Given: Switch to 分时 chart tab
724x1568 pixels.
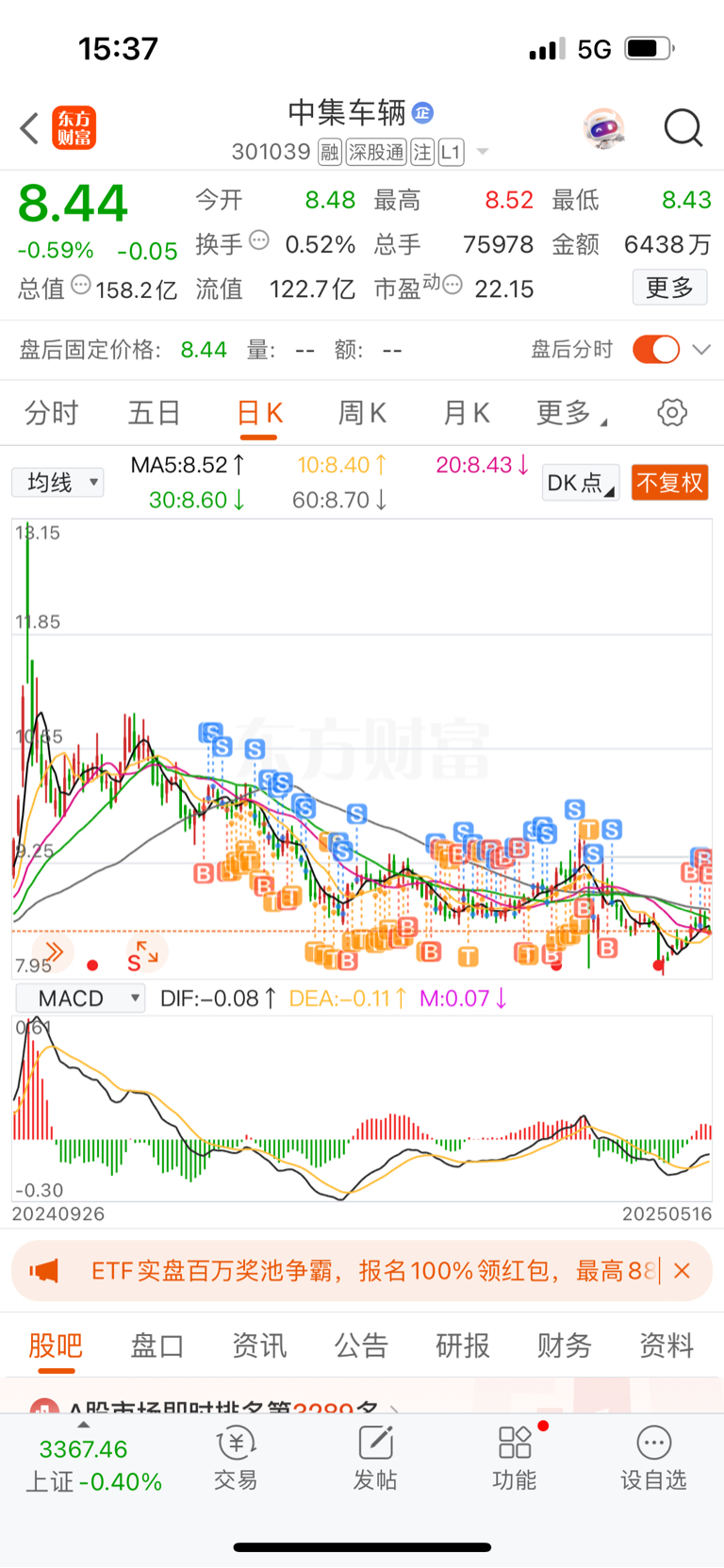Looking at the screenshot, I should (x=51, y=413).
